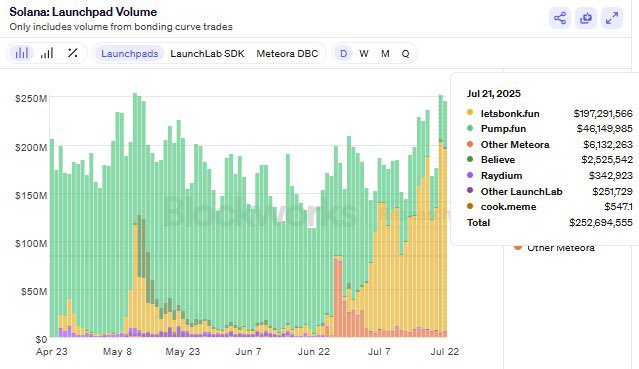Click the 'letsbonk.fun' tooltip label
Viewport: 639px width, 369px height.
click(510, 113)
